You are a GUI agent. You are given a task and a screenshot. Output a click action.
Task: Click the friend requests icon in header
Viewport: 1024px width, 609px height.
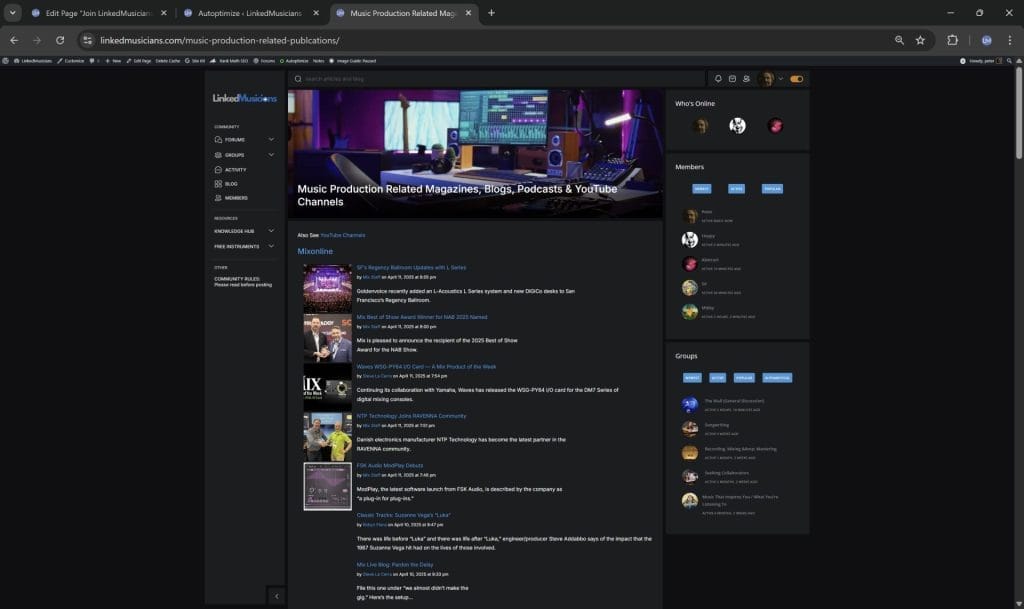coord(746,79)
